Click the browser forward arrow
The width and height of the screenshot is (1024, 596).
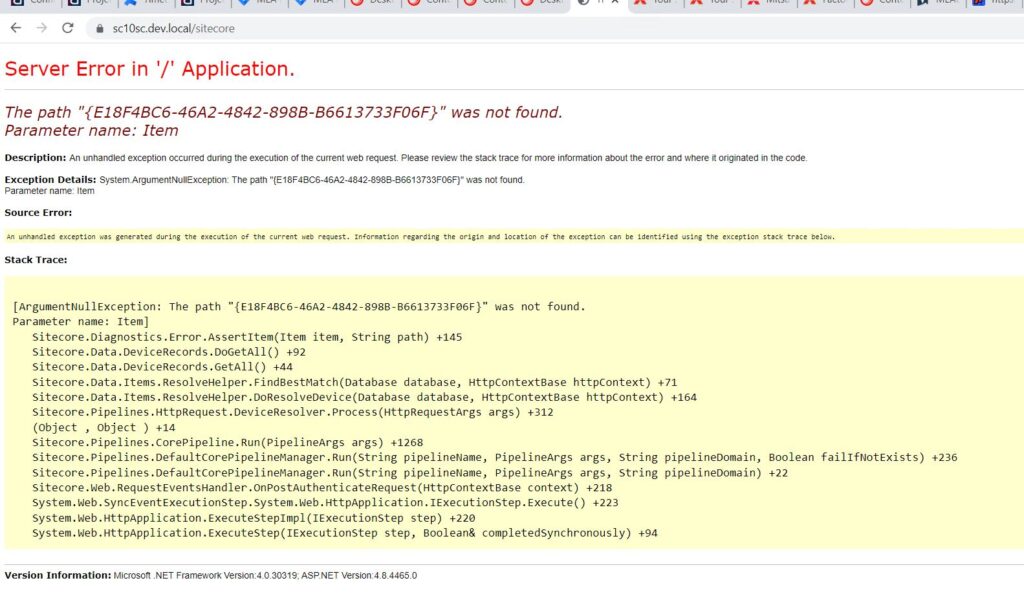(41, 28)
